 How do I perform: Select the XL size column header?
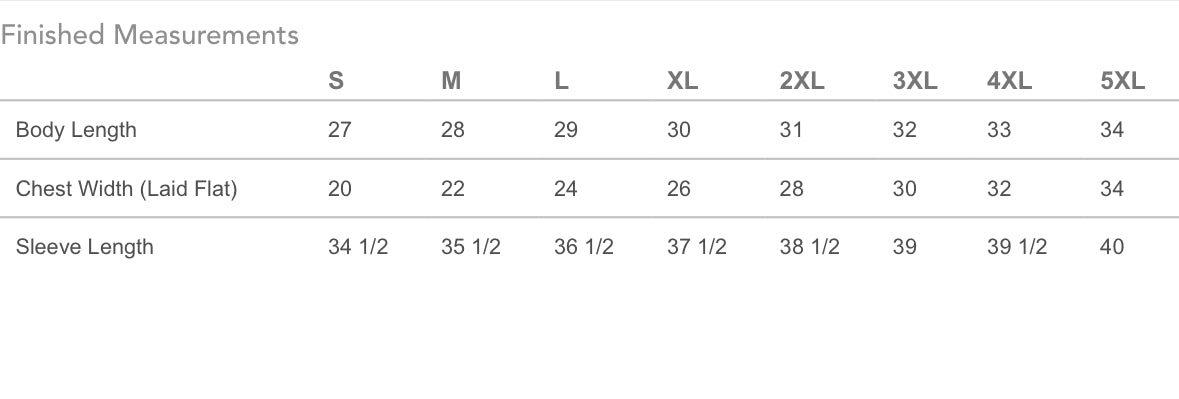pos(683,81)
